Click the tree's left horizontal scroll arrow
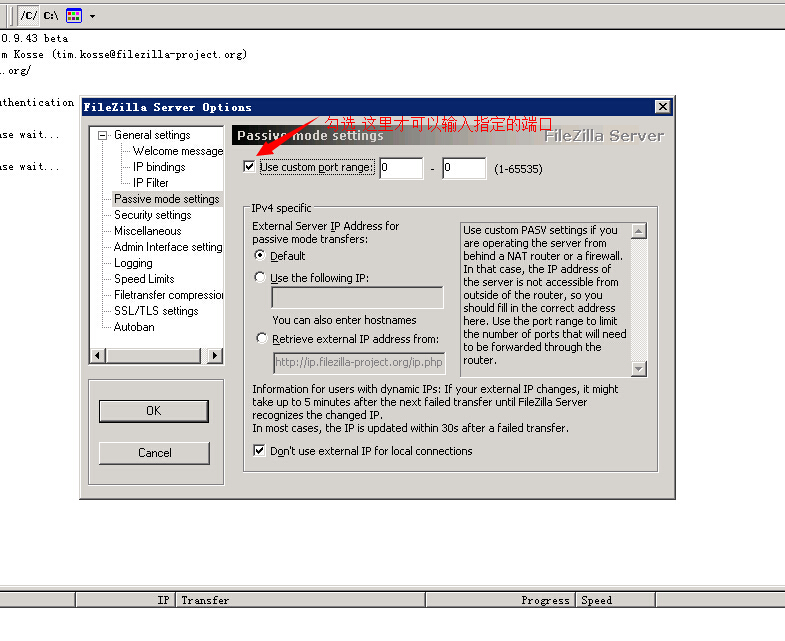 (x=97, y=356)
